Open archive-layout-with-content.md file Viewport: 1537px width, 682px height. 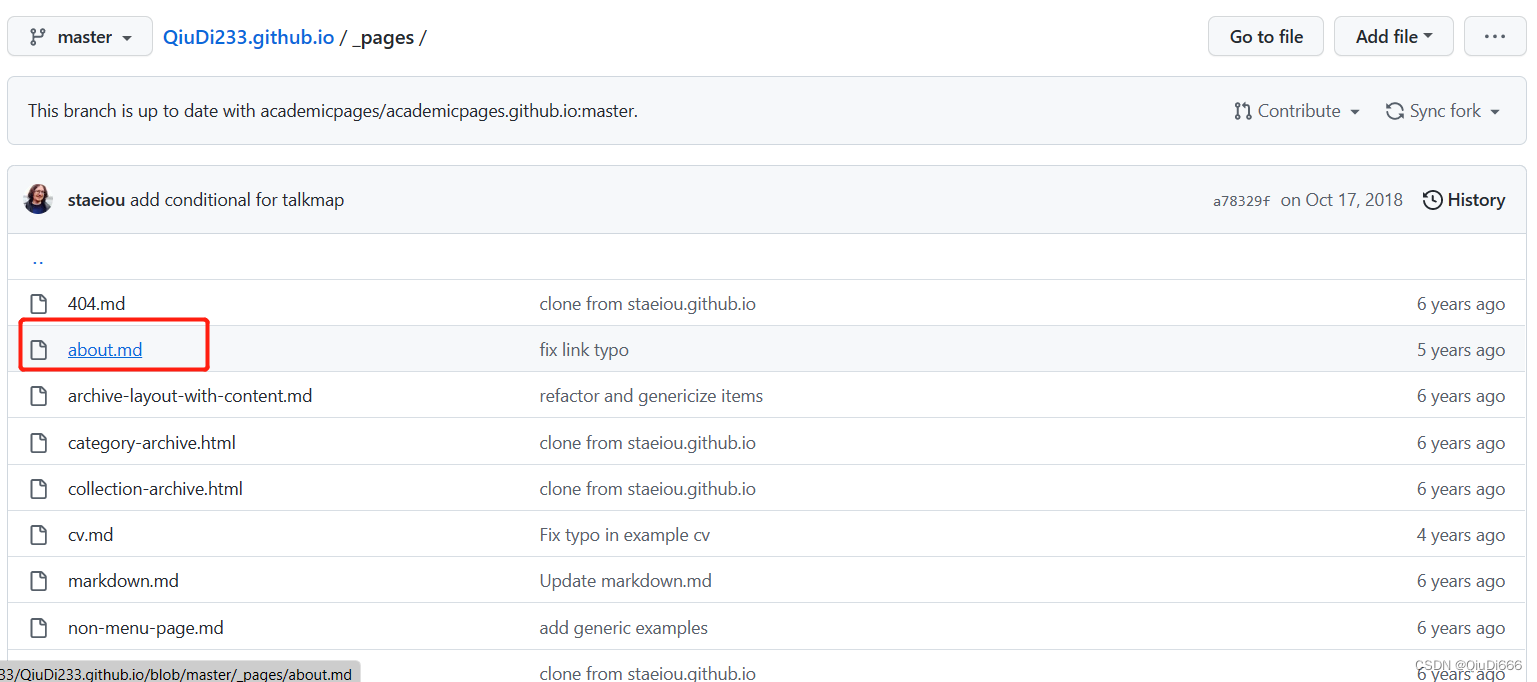[x=190, y=396]
